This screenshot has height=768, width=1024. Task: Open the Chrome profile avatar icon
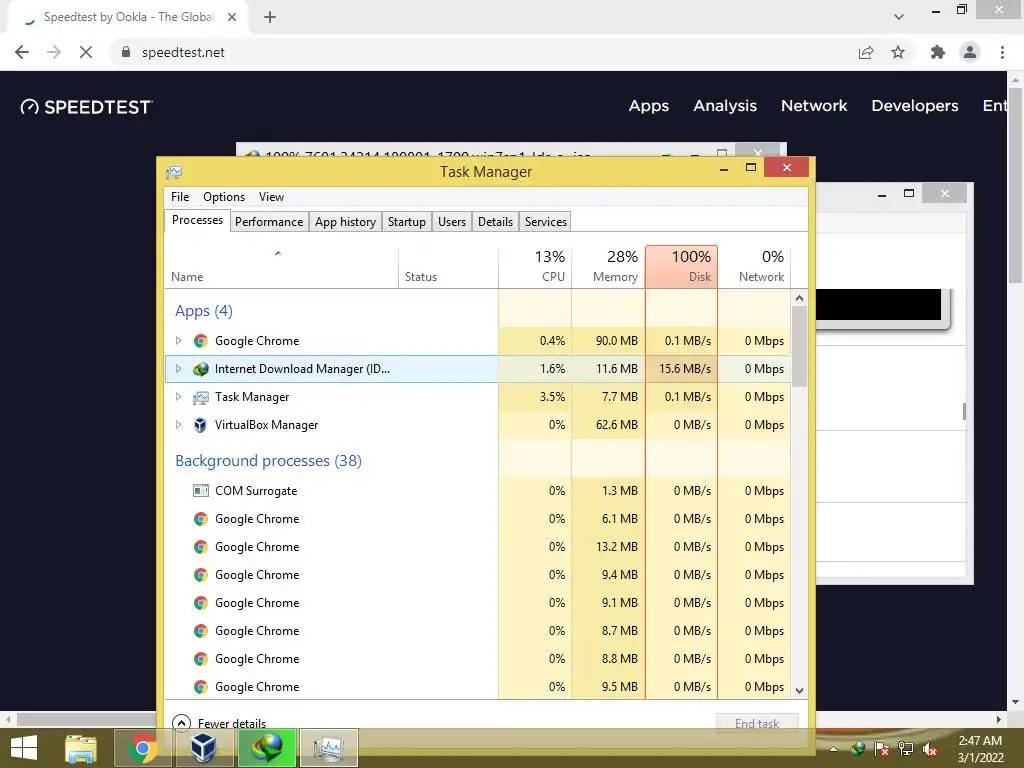coord(970,52)
